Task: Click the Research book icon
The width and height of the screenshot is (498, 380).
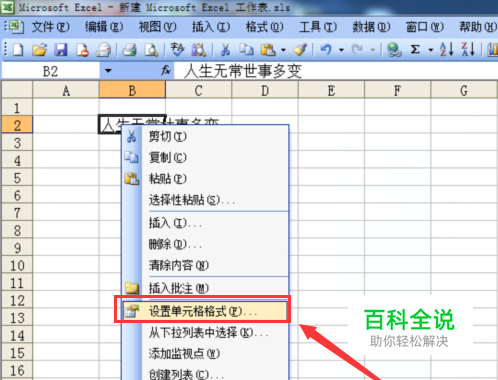Action: [x=199, y=50]
